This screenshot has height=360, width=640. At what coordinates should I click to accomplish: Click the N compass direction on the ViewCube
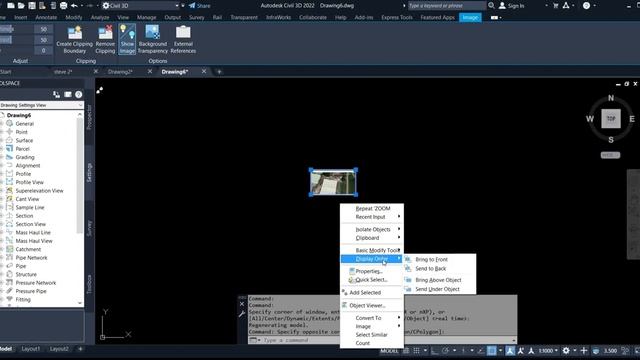[x=611, y=98]
